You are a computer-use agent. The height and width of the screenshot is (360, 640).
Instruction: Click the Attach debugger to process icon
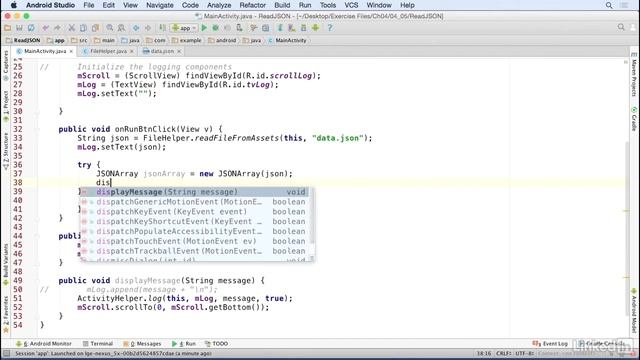(240, 28)
